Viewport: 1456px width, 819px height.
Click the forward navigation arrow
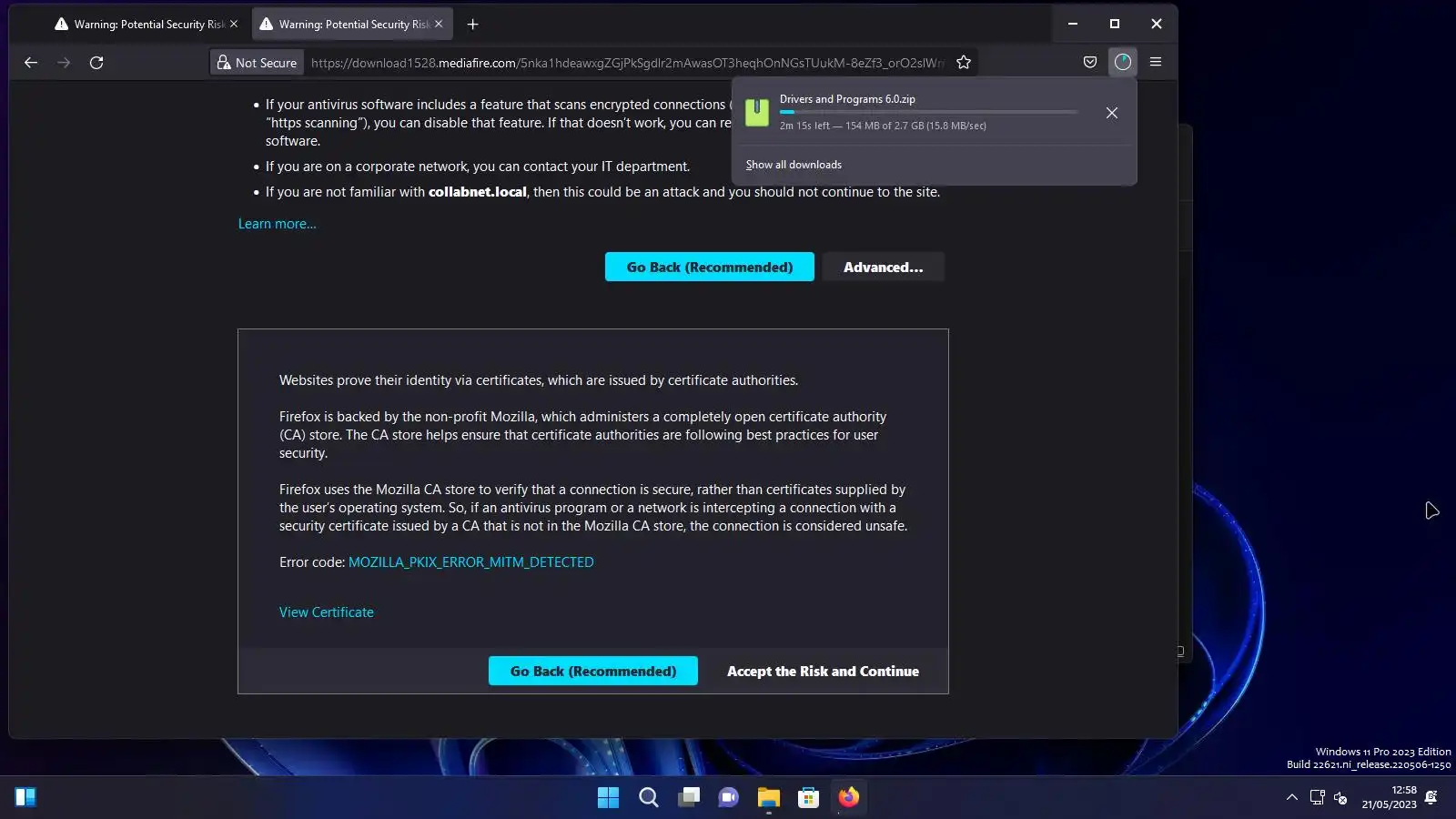click(x=64, y=63)
